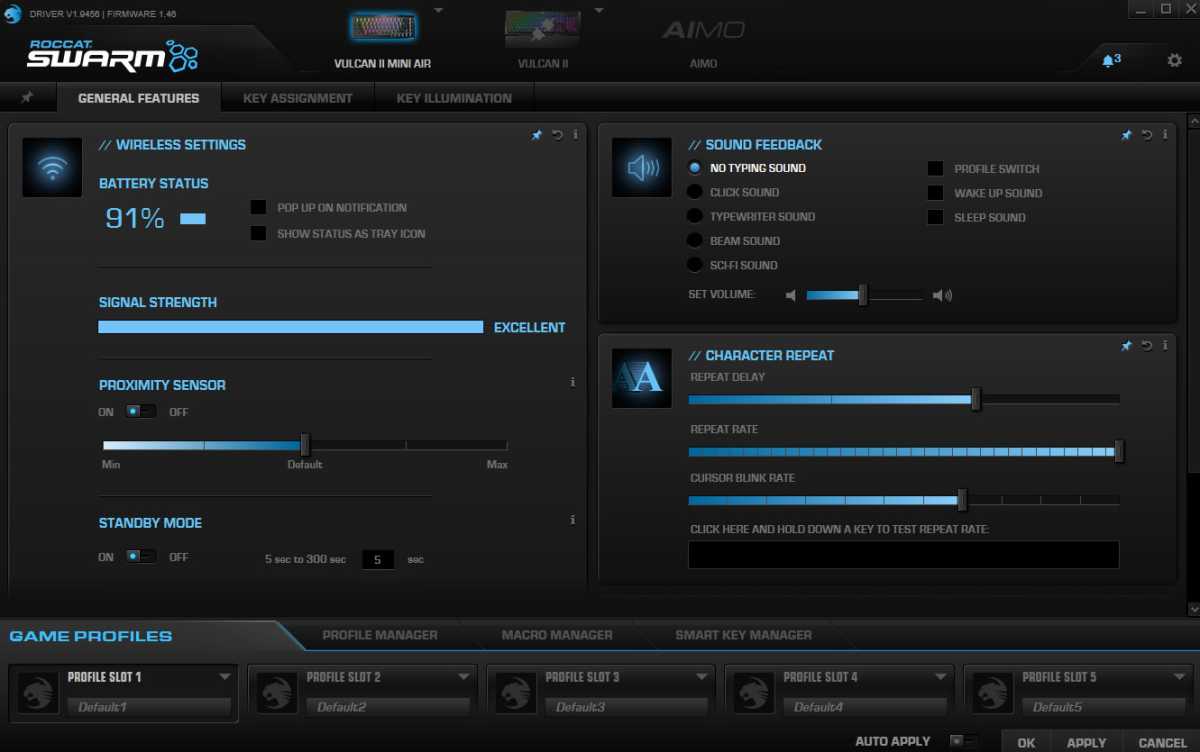This screenshot has height=752, width=1200.
Task: Reset the Character Repeat panel
Action: 1147,346
